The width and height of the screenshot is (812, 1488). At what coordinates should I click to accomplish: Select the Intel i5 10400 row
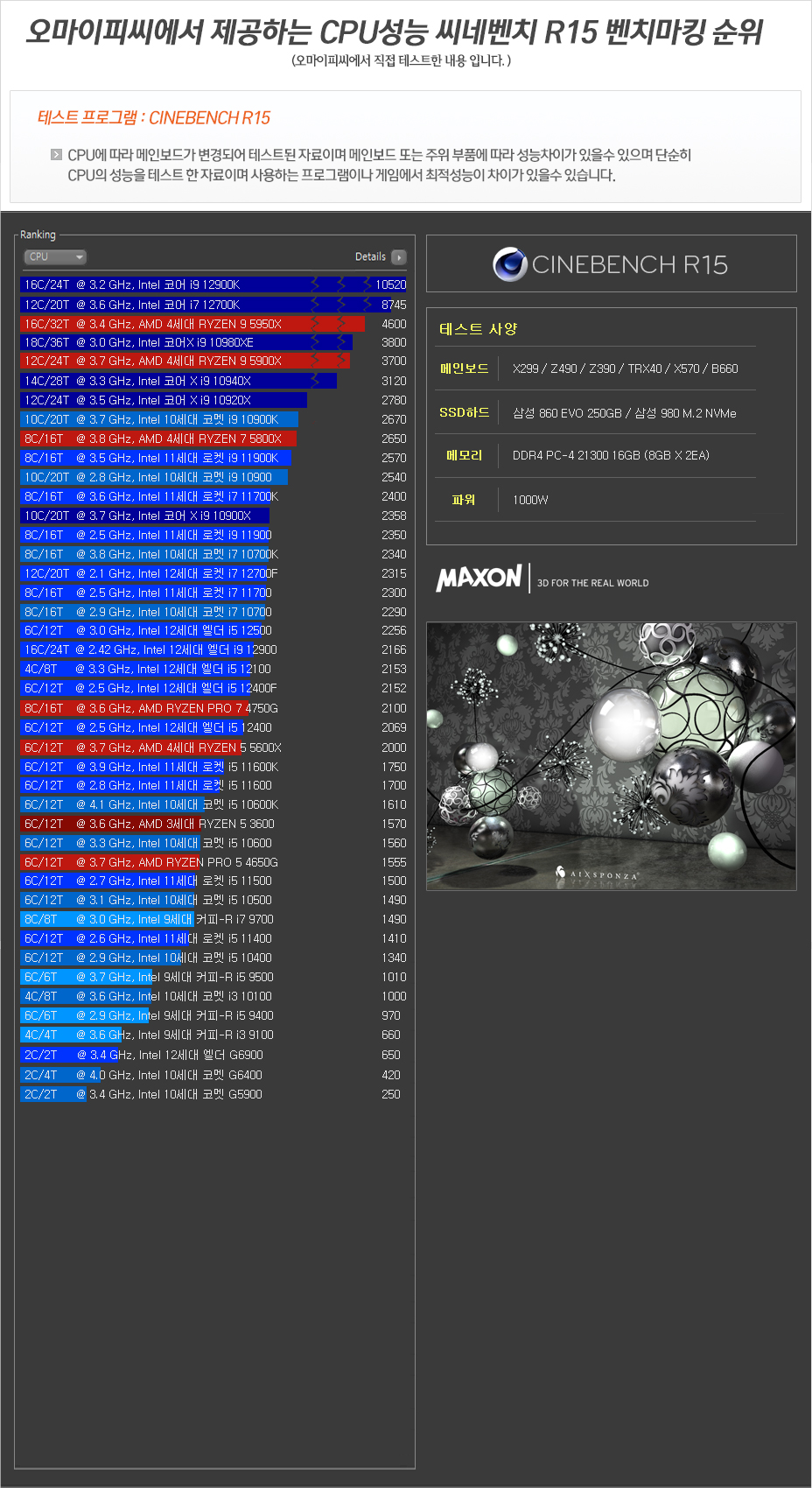pos(213,958)
